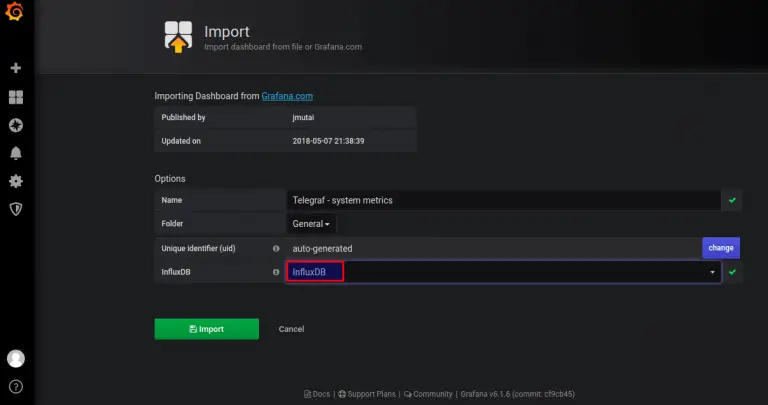The height and width of the screenshot is (405, 768).
Task: Open the Configuration gear icon
Action: click(x=16, y=181)
